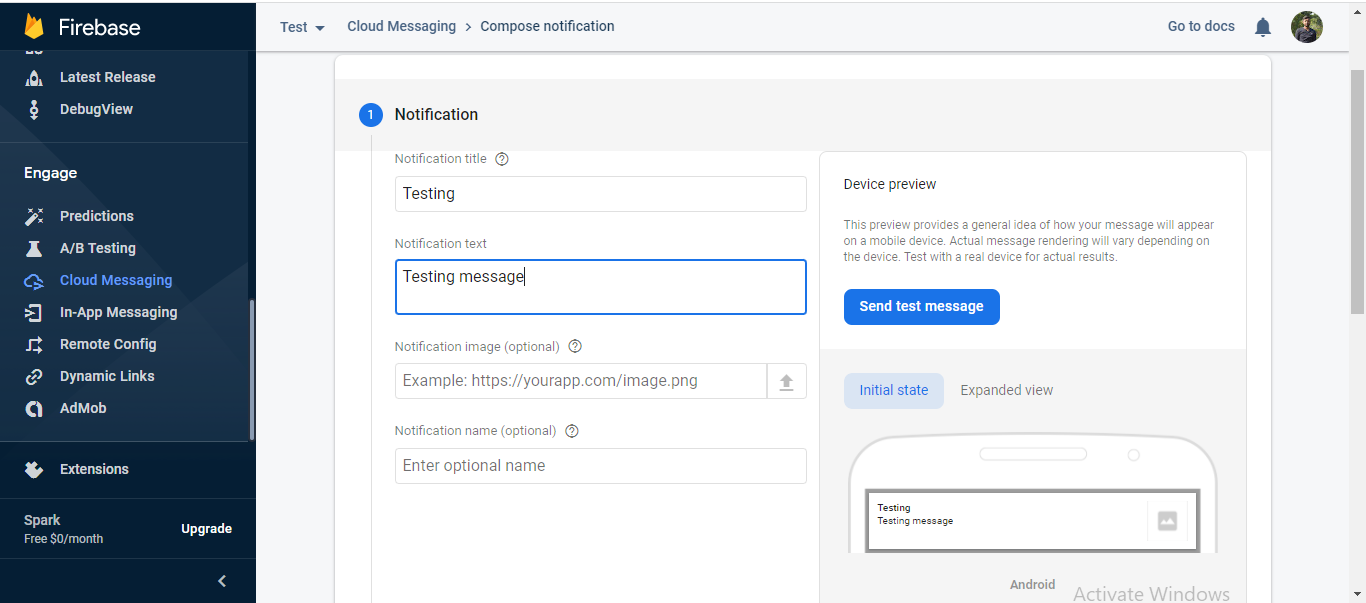Collapse the sidebar using the chevron
The width and height of the screenshot is (1366, 603).
(222, 580)
